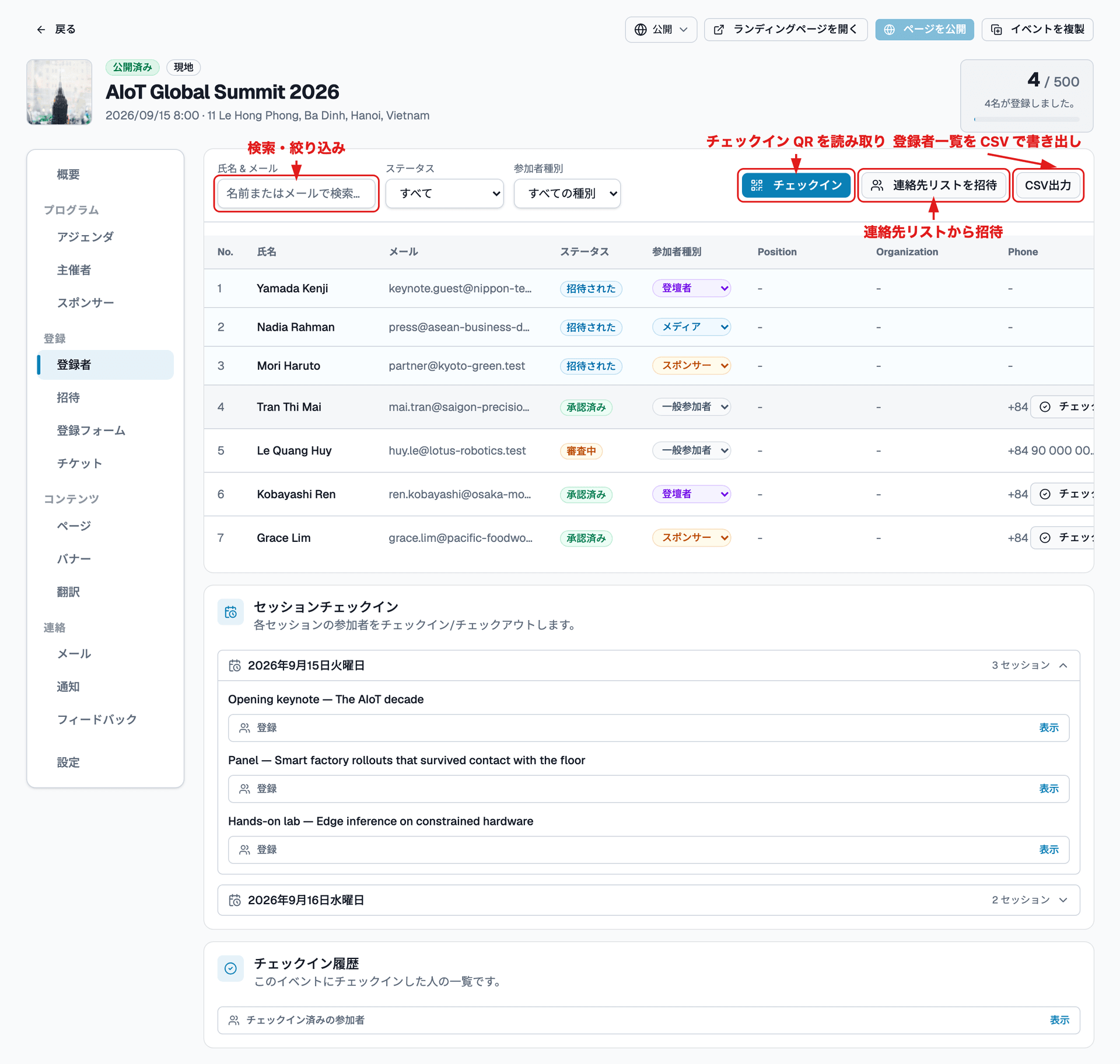Image resolution: width=1120 pixels, height=1064 pixels.
Task: Select 登録者 in the sidebar
Action: [106, 365]
